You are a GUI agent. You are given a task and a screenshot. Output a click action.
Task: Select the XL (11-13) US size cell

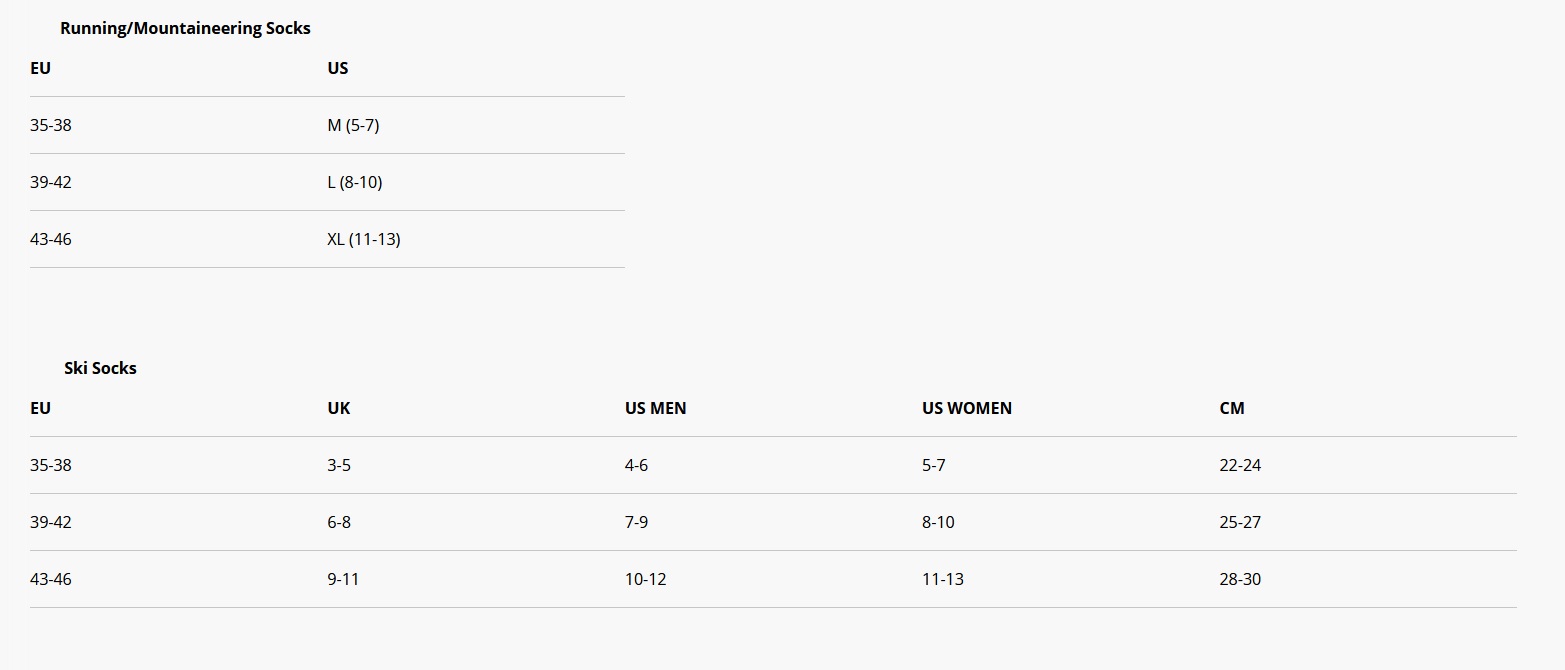(x=364, y=239)
